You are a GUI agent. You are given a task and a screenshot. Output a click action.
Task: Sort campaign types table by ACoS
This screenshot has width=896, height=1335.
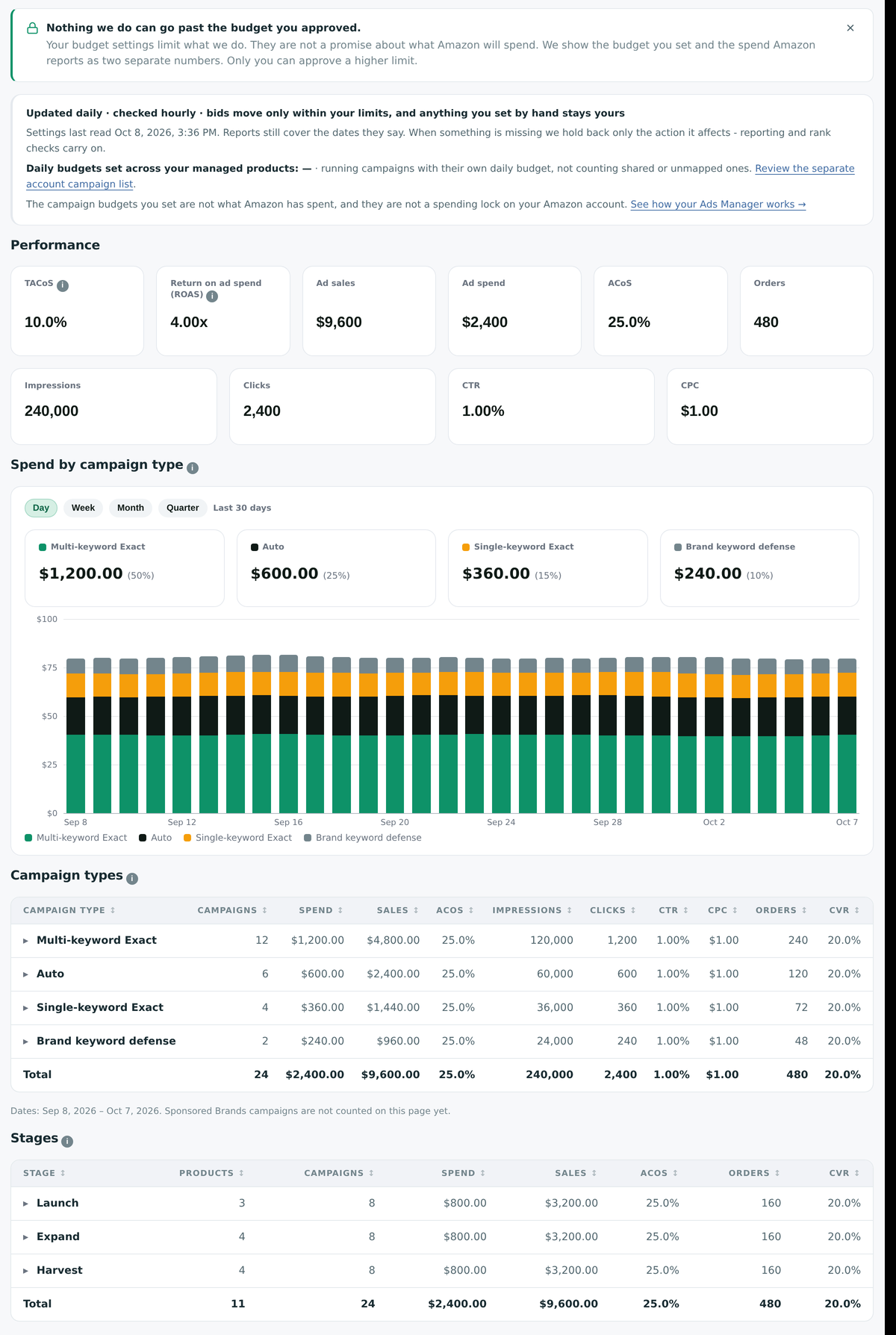click(x=455, y=910)
